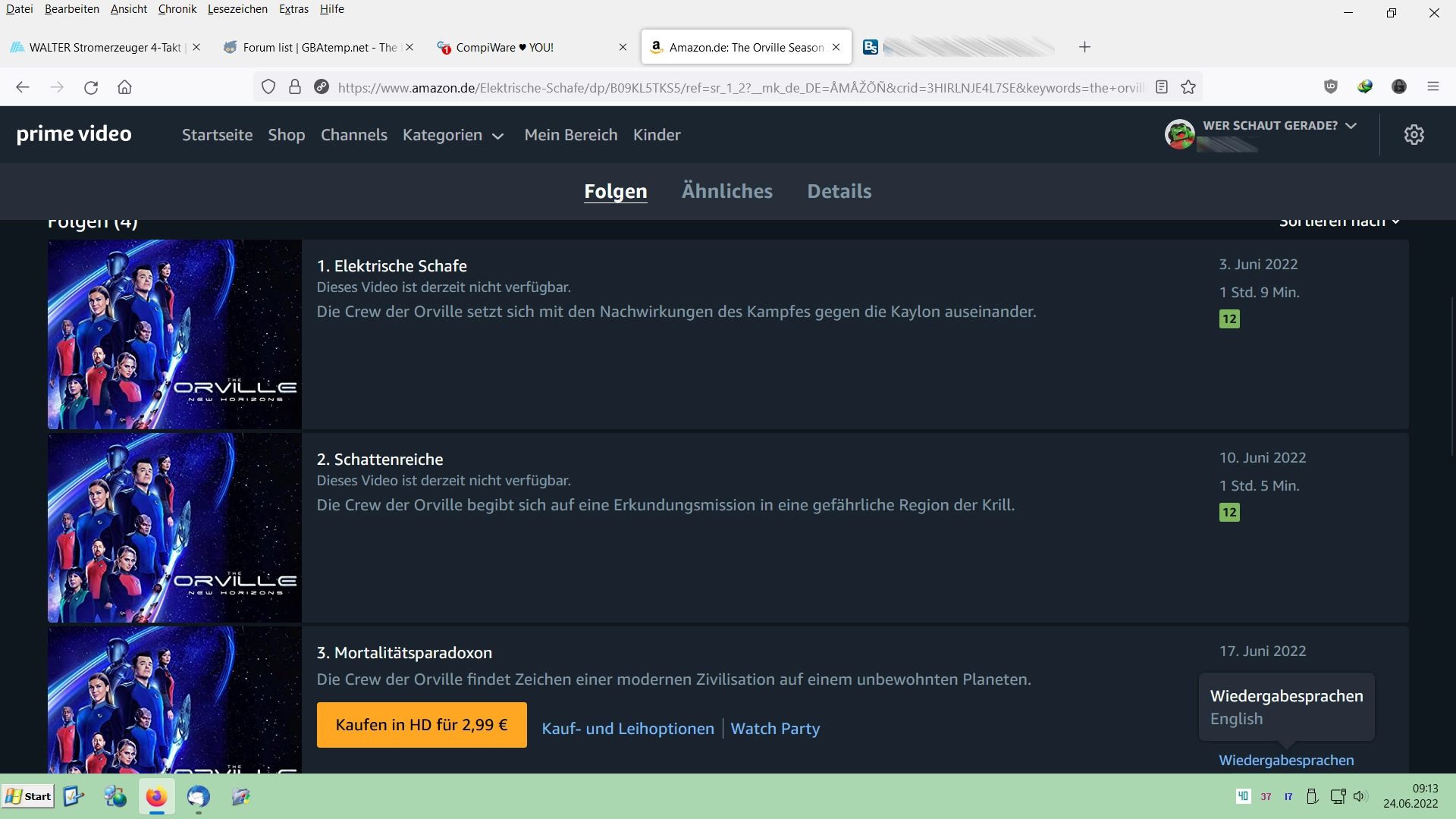Reload the current page
Screen dimensions: 1456x819
click(91, 87)
